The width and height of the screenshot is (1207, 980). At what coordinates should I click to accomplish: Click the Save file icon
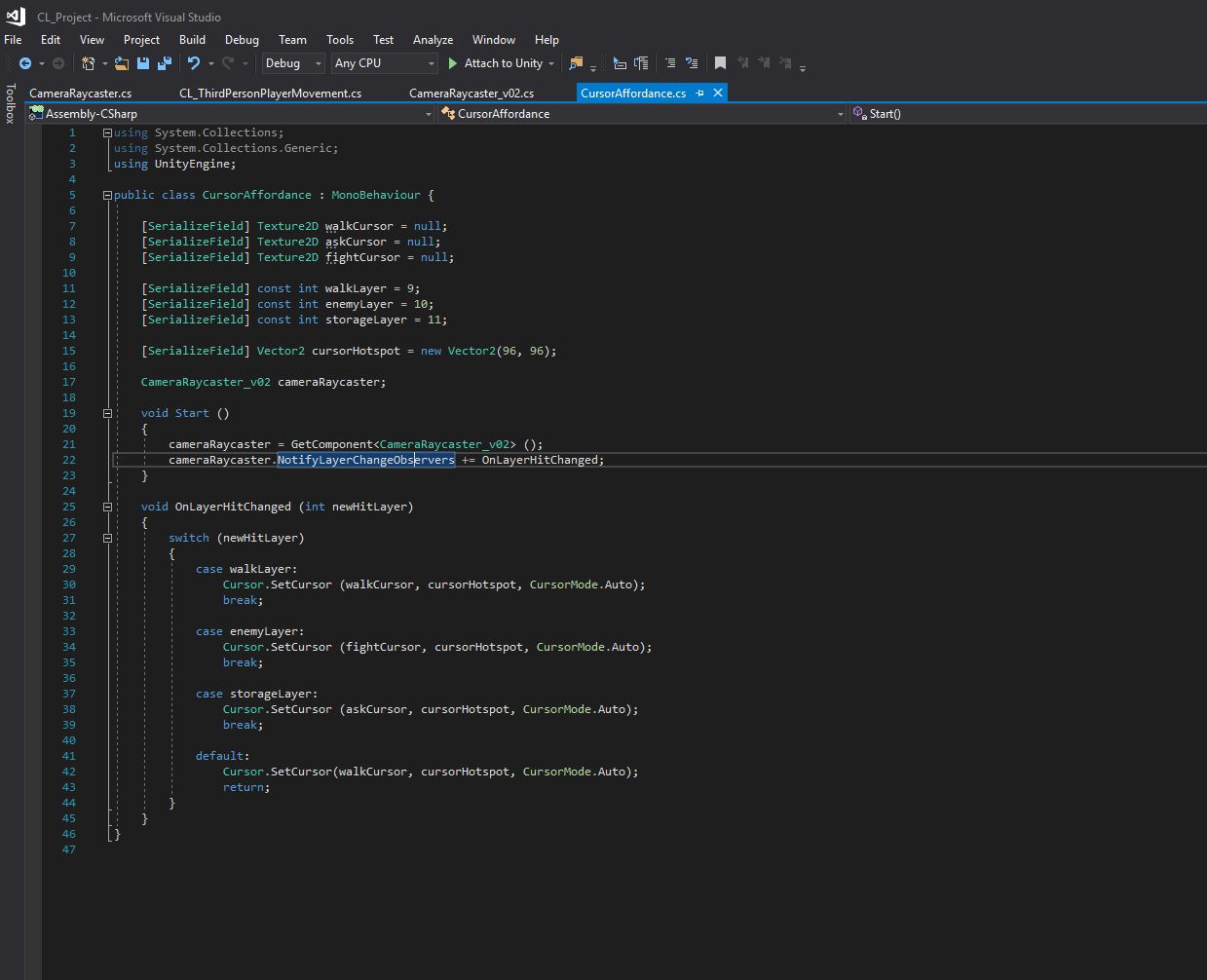pyautogui.click(x=143, y=63)
